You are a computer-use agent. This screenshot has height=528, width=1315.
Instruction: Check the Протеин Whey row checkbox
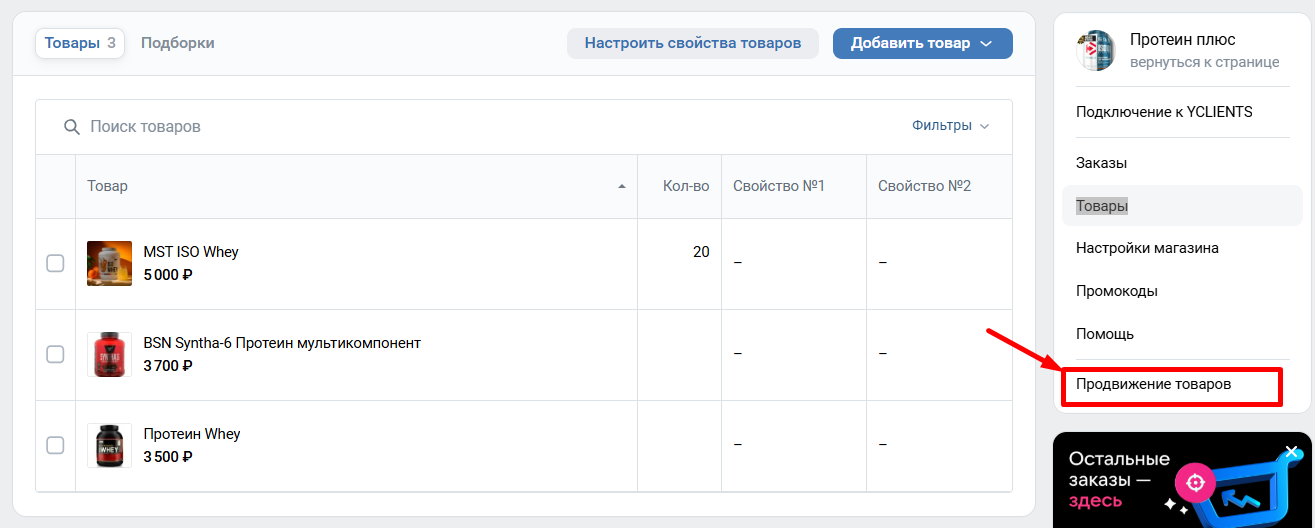point(55,445)
